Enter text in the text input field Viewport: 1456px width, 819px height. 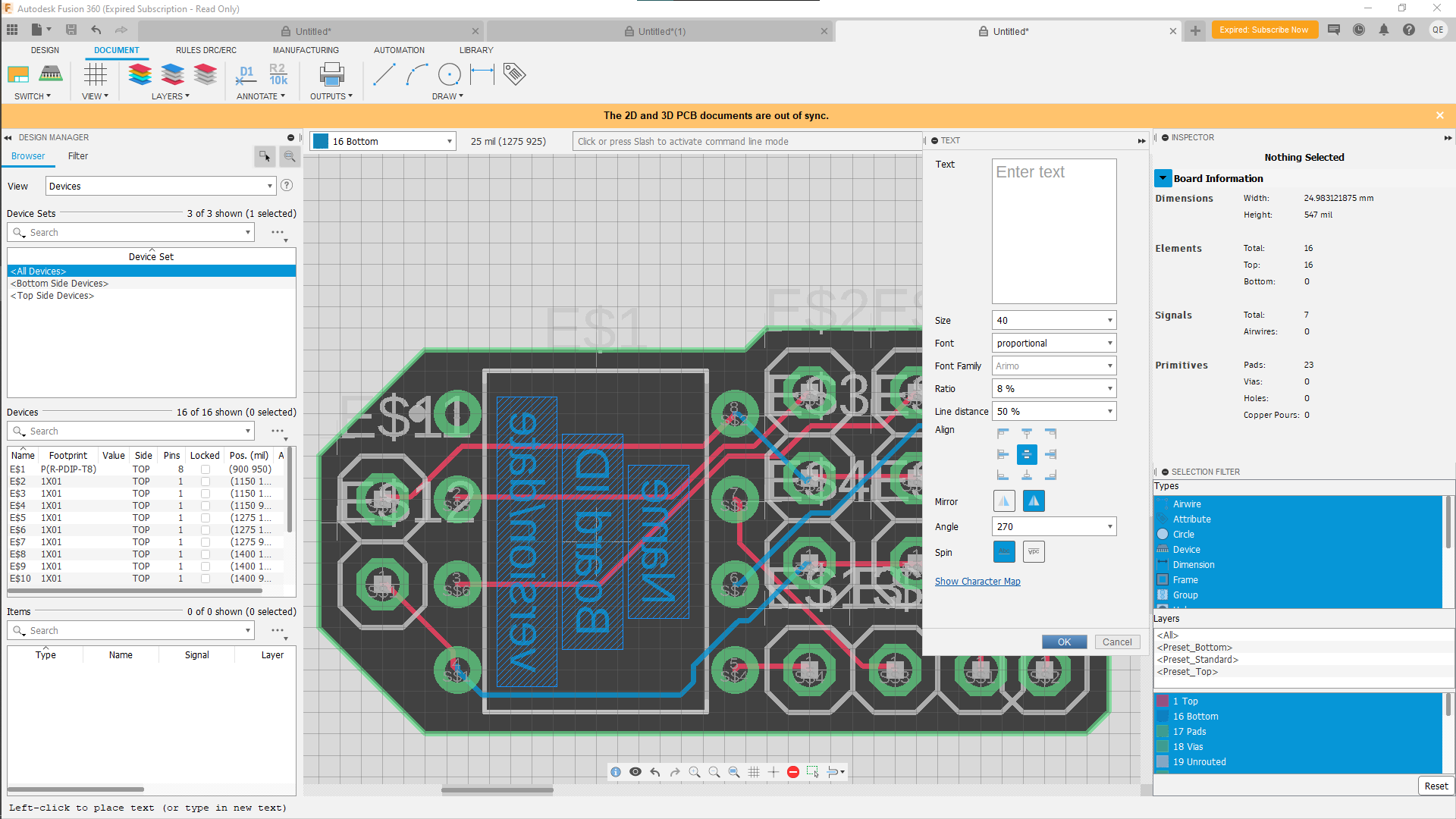[1054, 230]
